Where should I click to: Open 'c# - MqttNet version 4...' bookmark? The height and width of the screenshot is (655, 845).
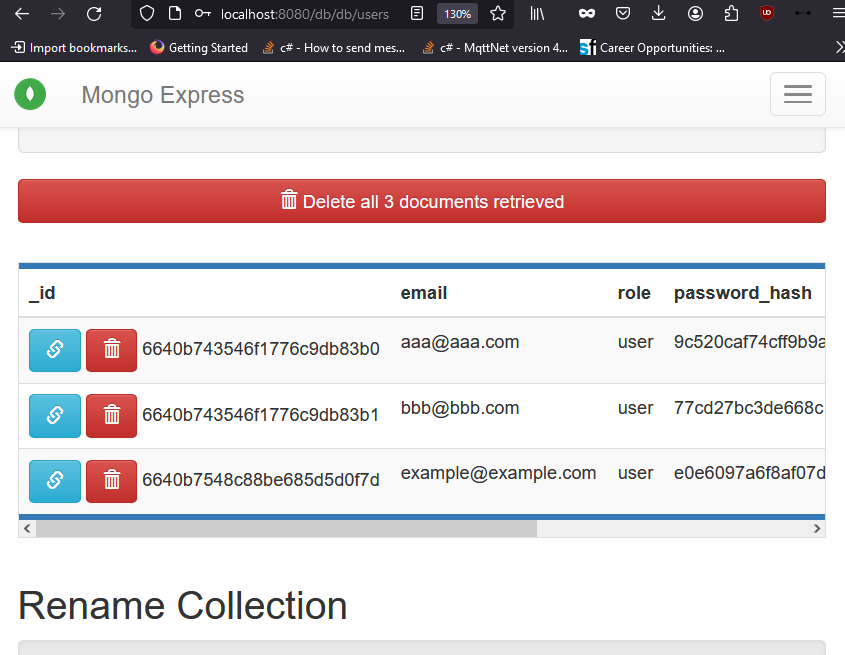click(495, 48)
